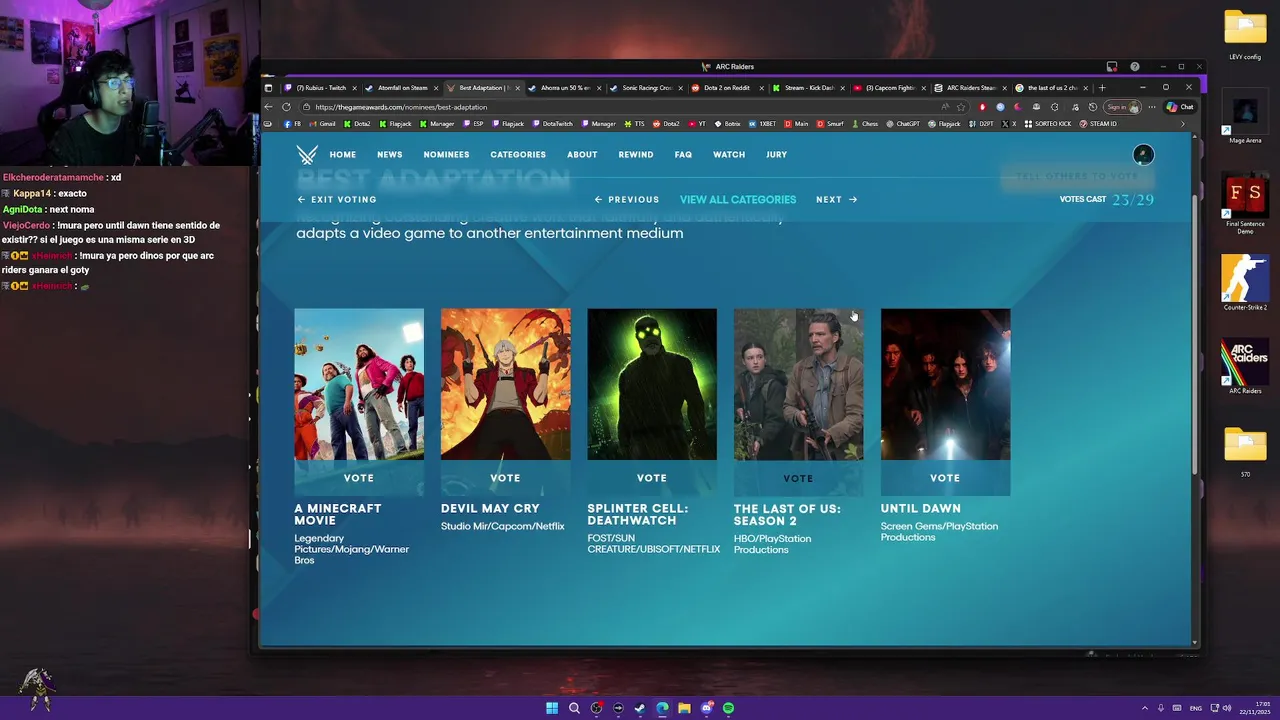
Task: Click the browser back arrow
Action: coord(268,107)
